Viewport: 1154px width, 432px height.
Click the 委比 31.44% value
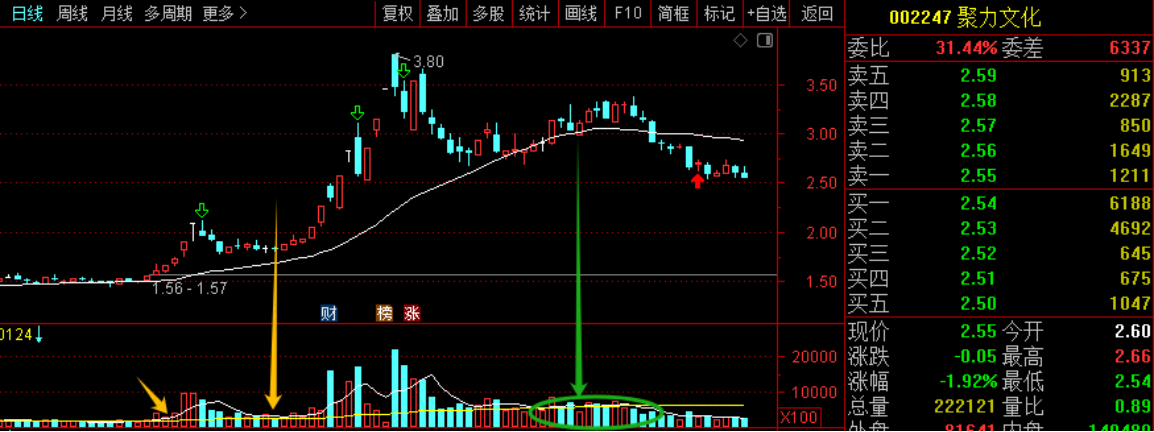point(966,49)
